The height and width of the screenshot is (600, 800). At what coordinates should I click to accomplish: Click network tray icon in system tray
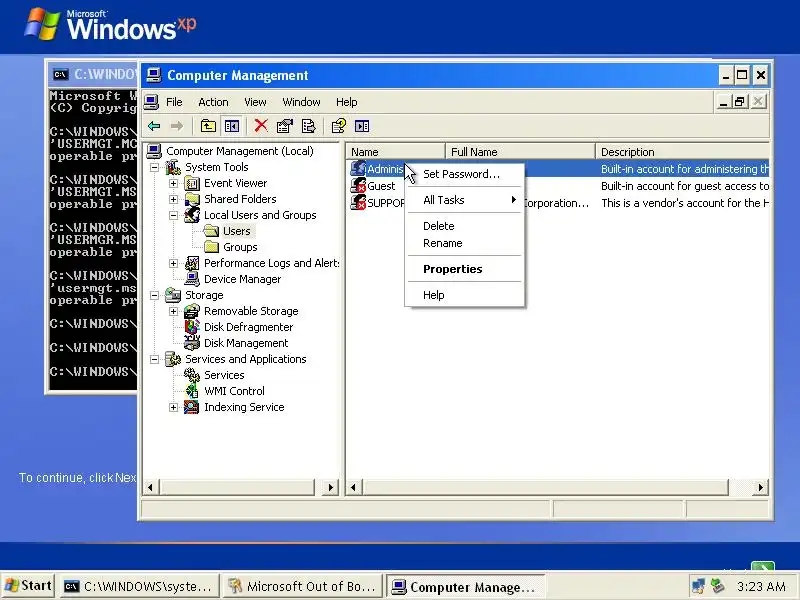pos(698,586)
